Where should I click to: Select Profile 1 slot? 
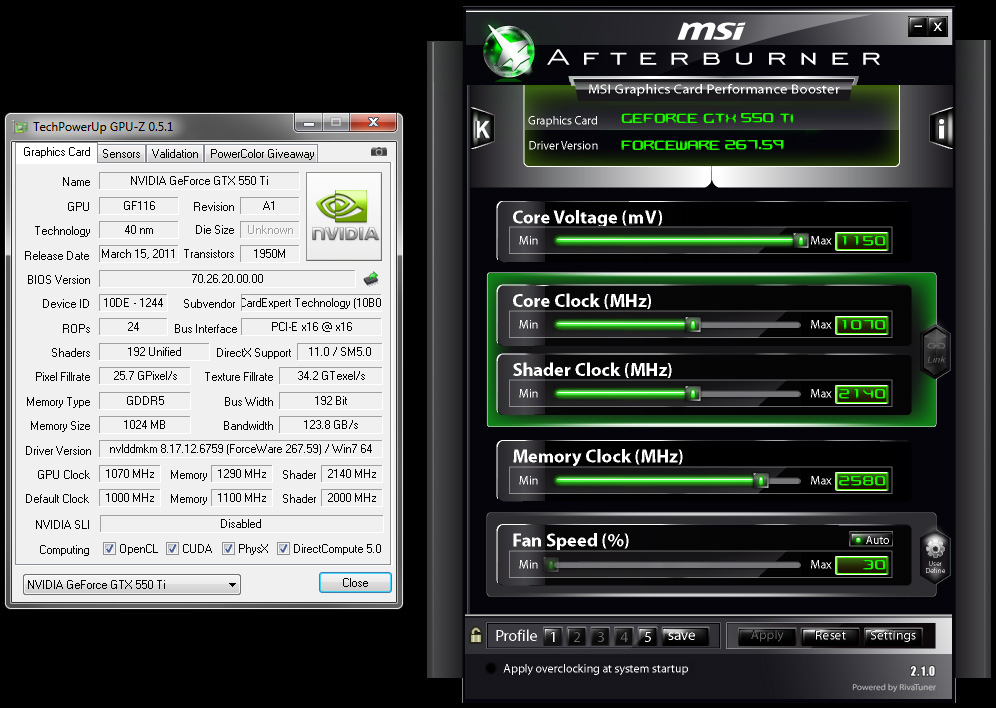pyautogui.click(x=553, y=636)
